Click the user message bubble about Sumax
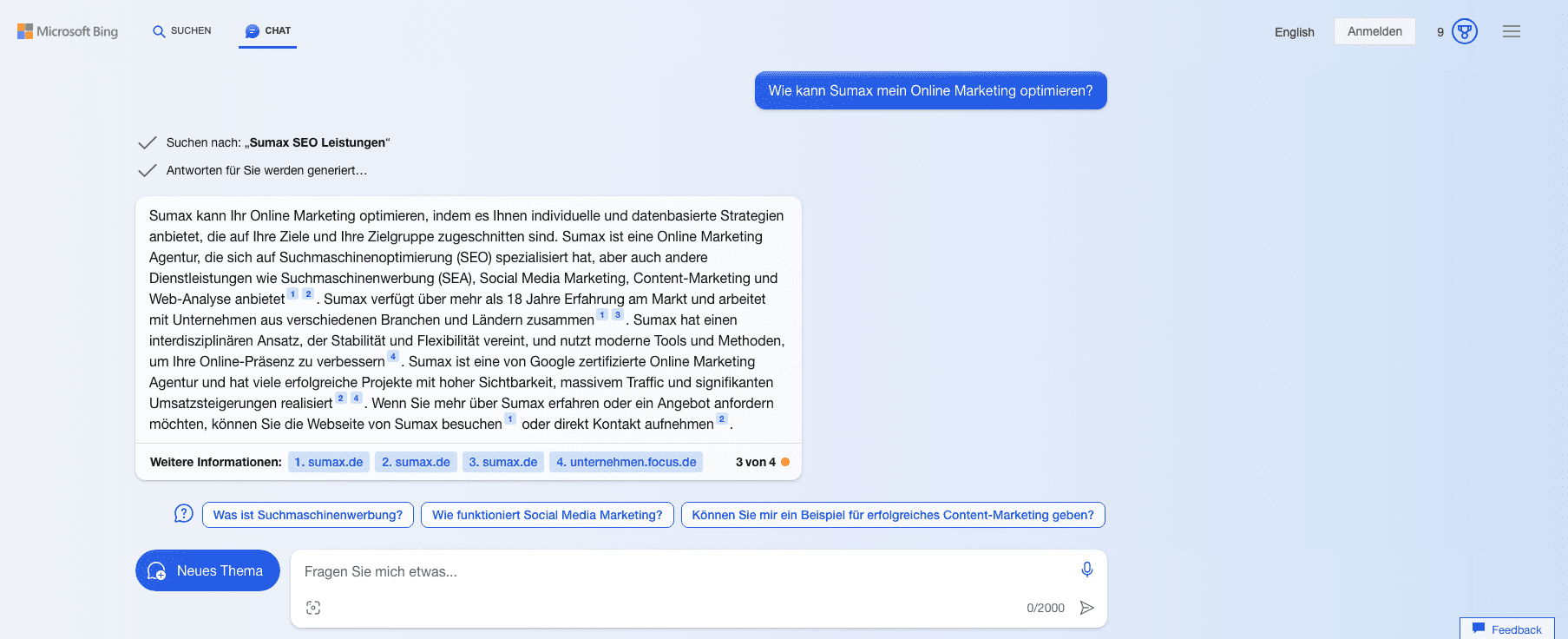The image size is (1568, 639). pyautogui.click(x=930, y=90)
